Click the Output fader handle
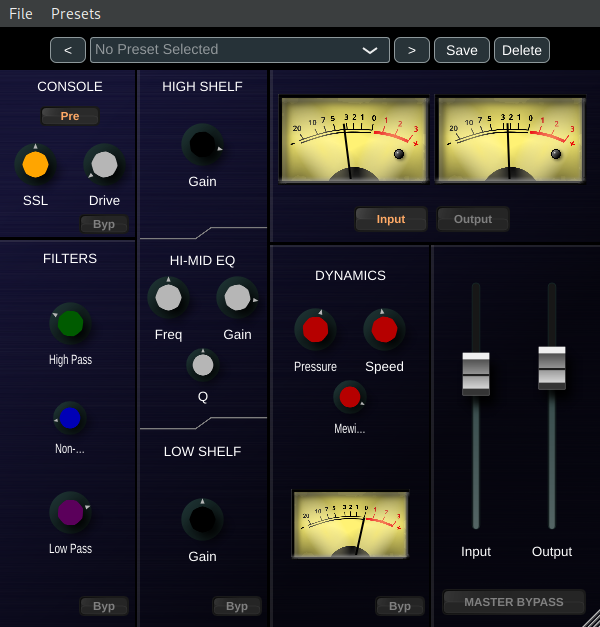 551,367
